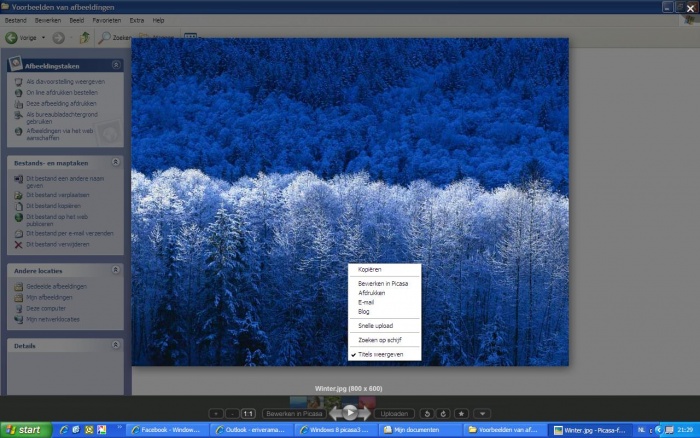Click Dit bestand een andere naam geven
Viewport: 700px width, 438px height.
(65, 182)
